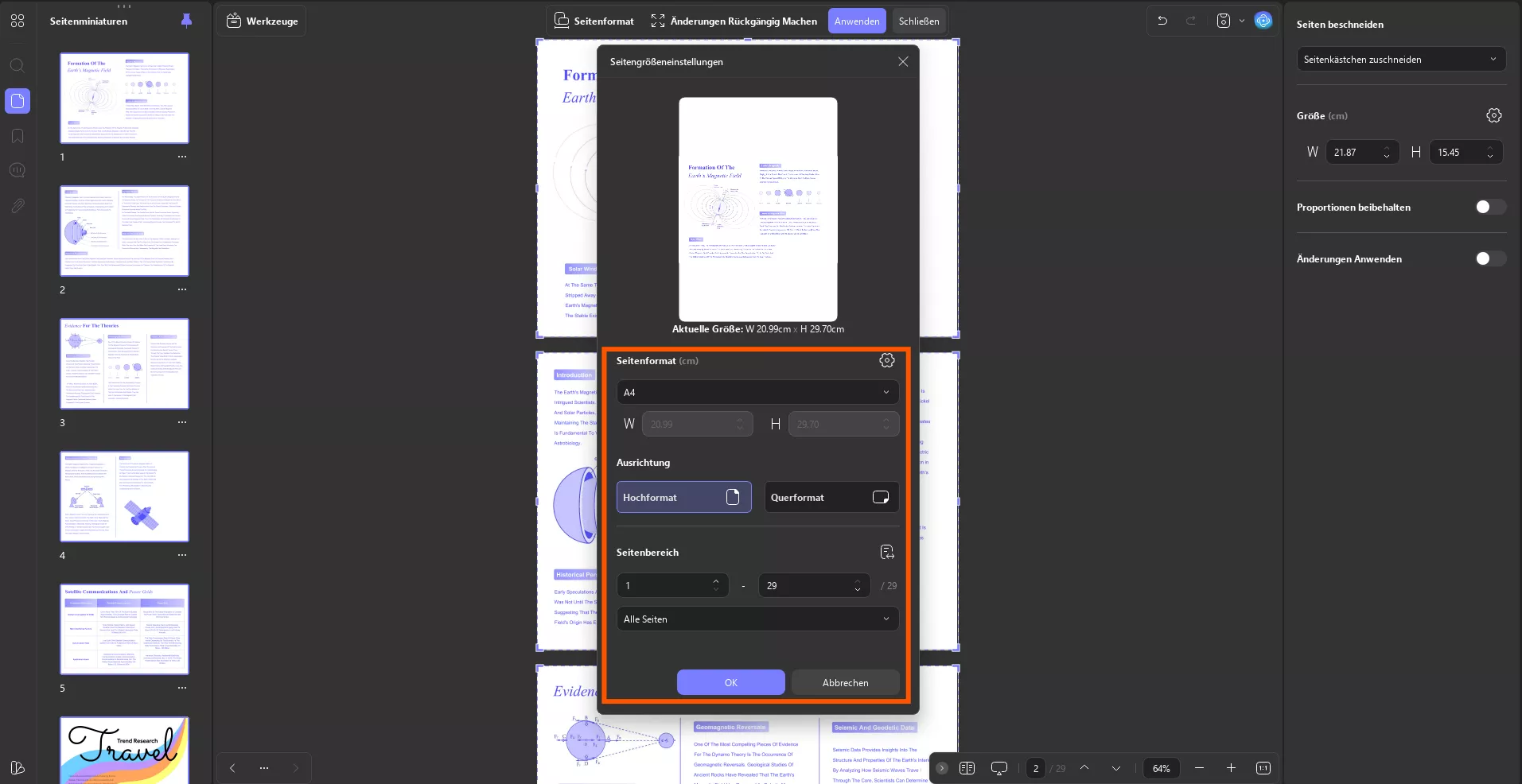Toggle Proportionen beibehalten switch
The height and width of the screenshot is (784, 1522).
tap(1490, 207)
